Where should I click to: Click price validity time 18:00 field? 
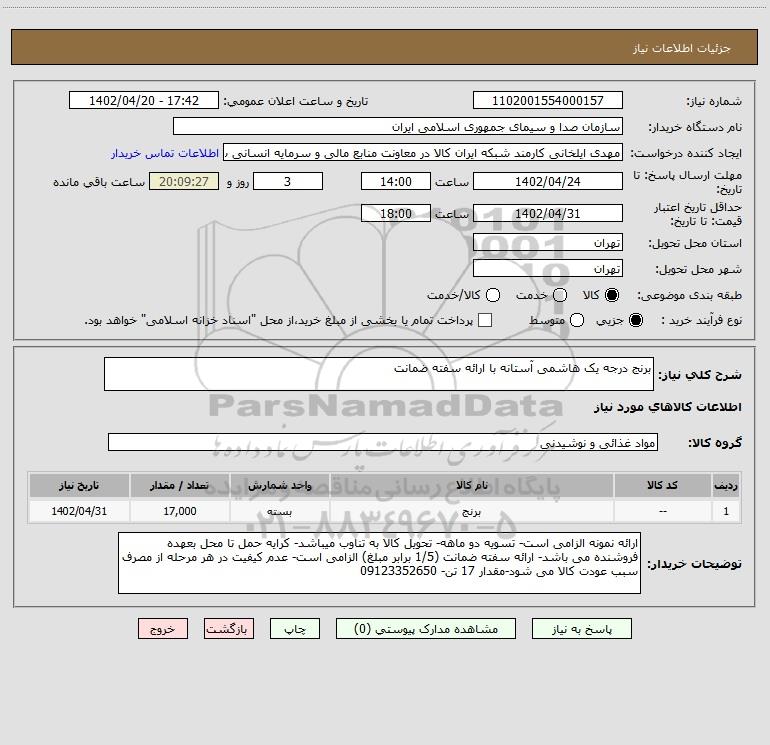coord(396,213)
